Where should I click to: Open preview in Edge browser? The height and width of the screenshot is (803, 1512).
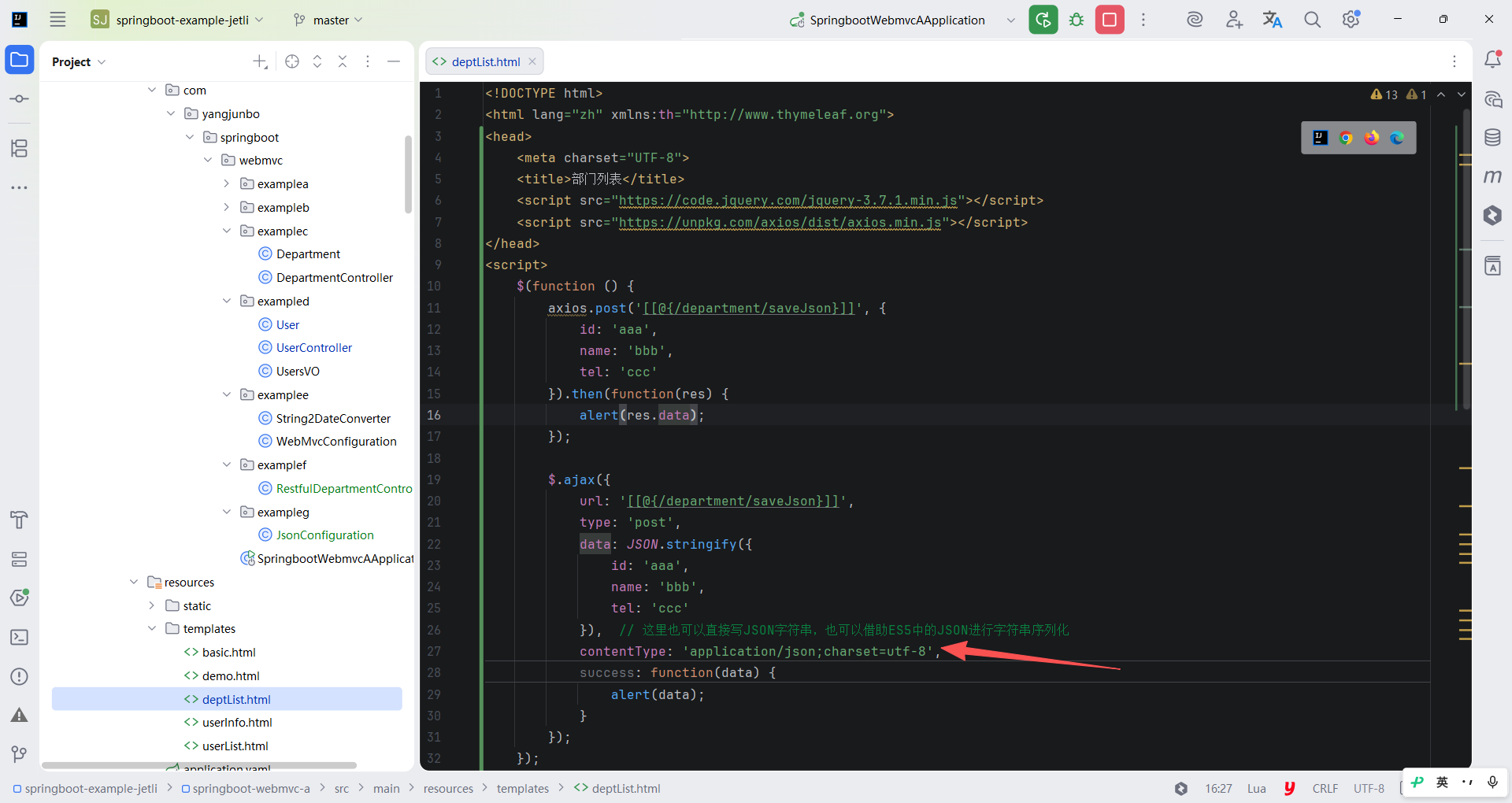[1397, 138]
